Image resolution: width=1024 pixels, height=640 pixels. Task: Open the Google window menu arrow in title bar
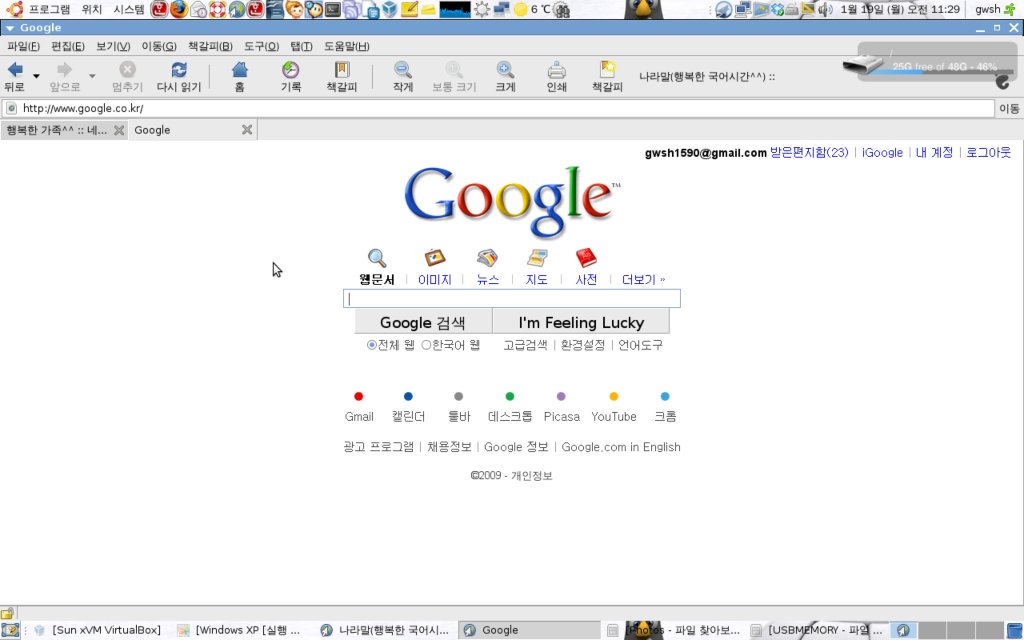[x=10, y=28]
